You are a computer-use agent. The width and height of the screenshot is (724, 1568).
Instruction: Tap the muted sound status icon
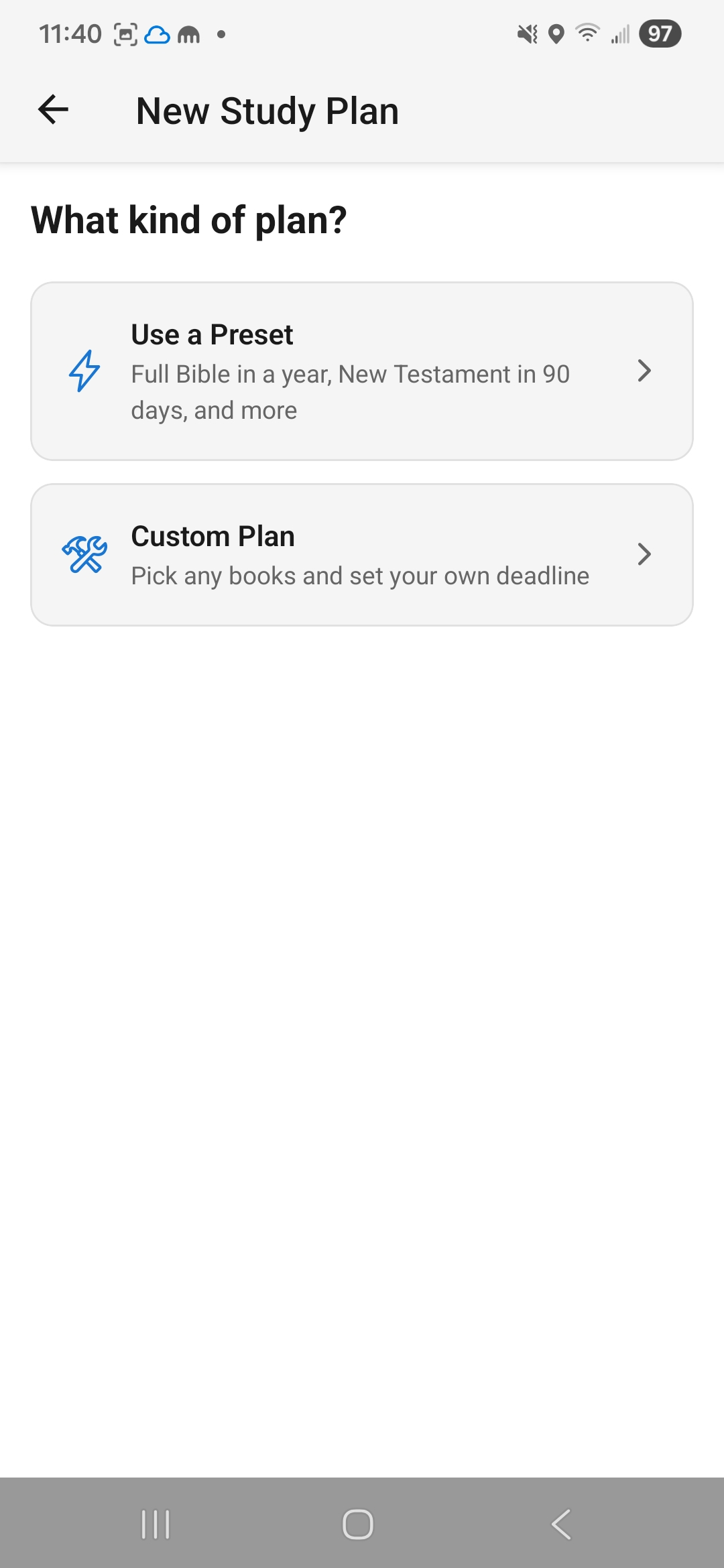(528, 34)
